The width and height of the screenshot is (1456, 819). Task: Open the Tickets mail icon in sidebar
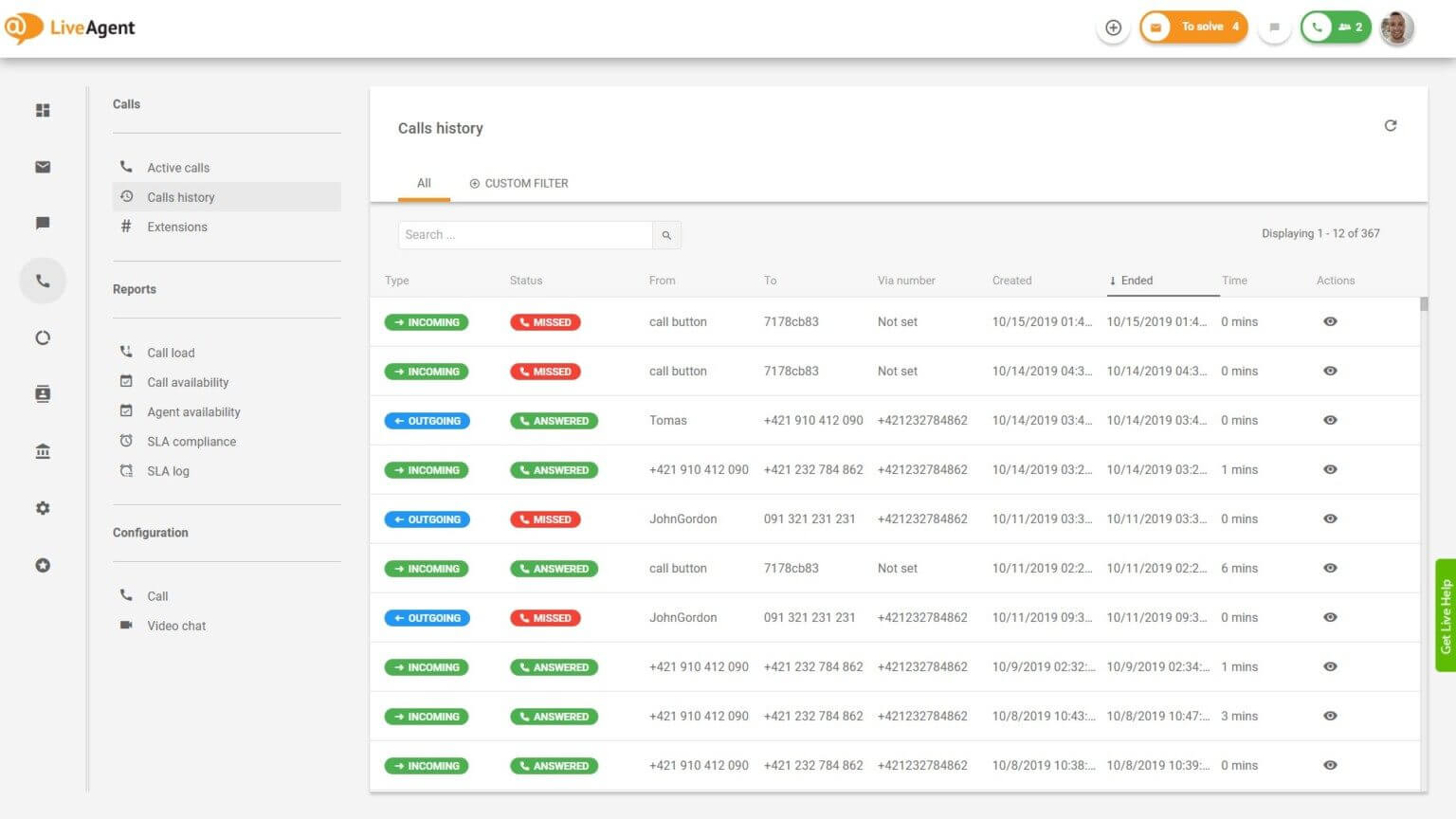[43, 167]
